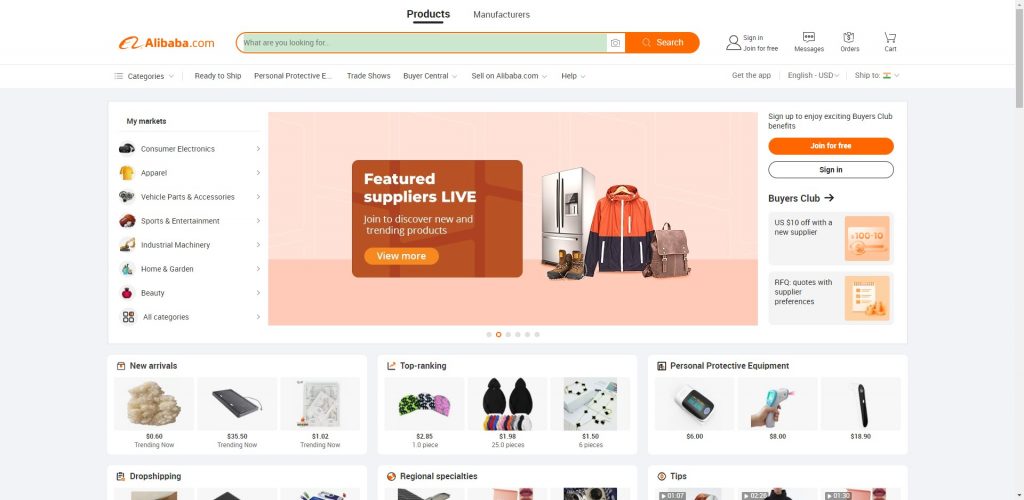This screenshot has width=1024, height=500.
Task: Expand the Categories dropdown
Action: coord(144,76)
